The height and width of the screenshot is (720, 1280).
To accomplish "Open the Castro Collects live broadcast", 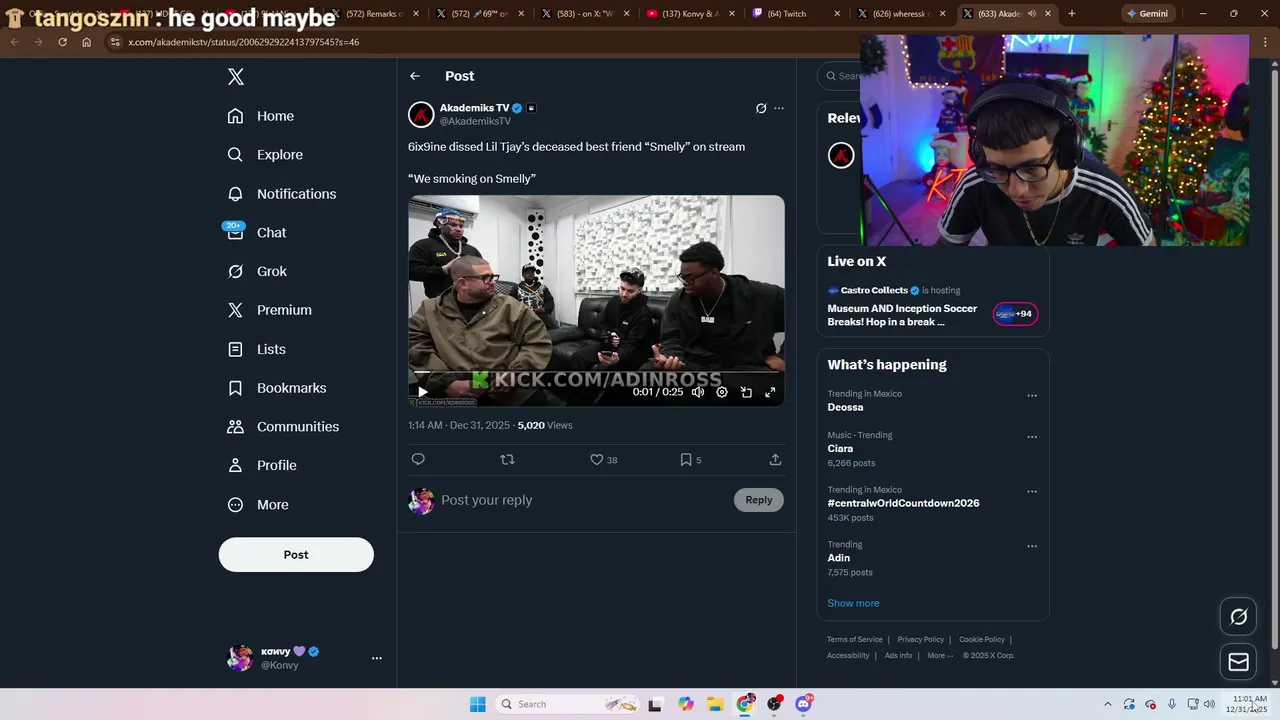I will point(932,306).
